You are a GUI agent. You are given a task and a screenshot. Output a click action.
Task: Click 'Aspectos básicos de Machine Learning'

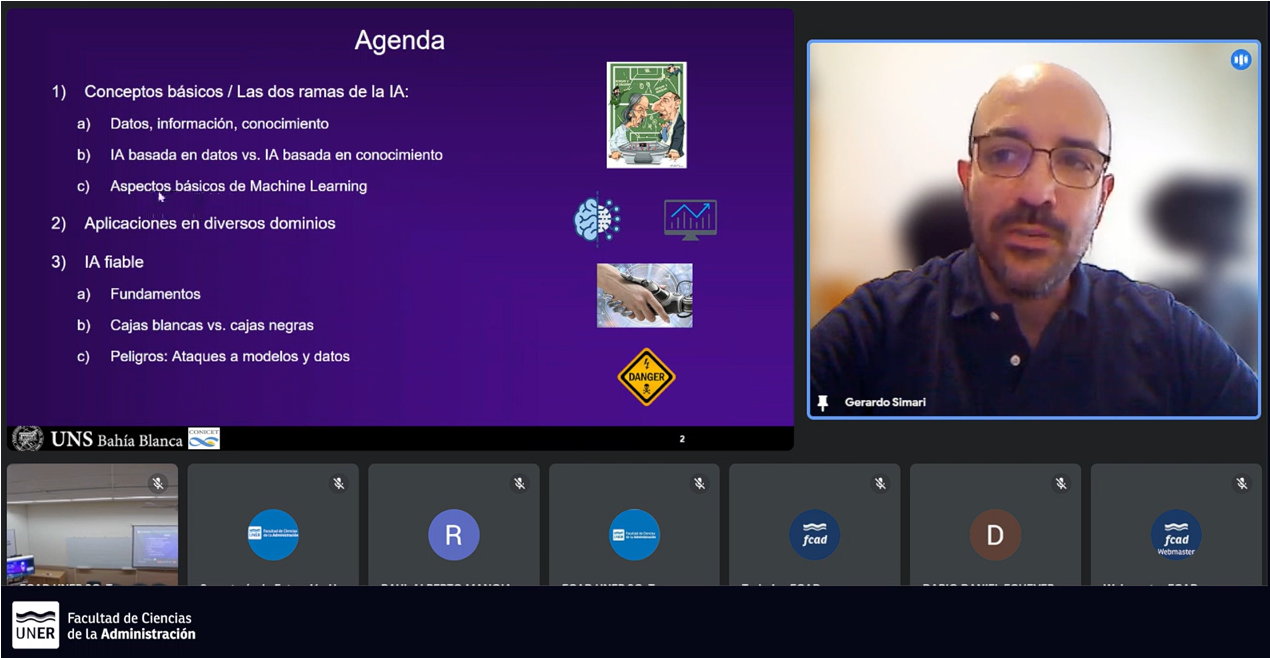tap(238, 186)
